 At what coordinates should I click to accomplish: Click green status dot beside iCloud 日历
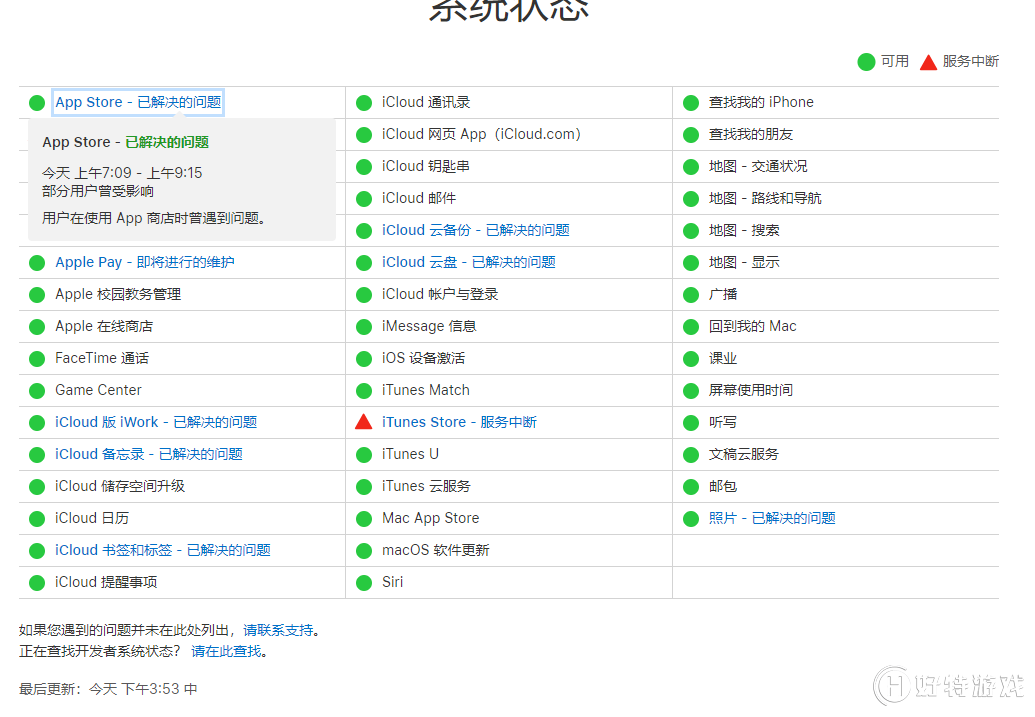pyautogui.click(x=37, y=519)
